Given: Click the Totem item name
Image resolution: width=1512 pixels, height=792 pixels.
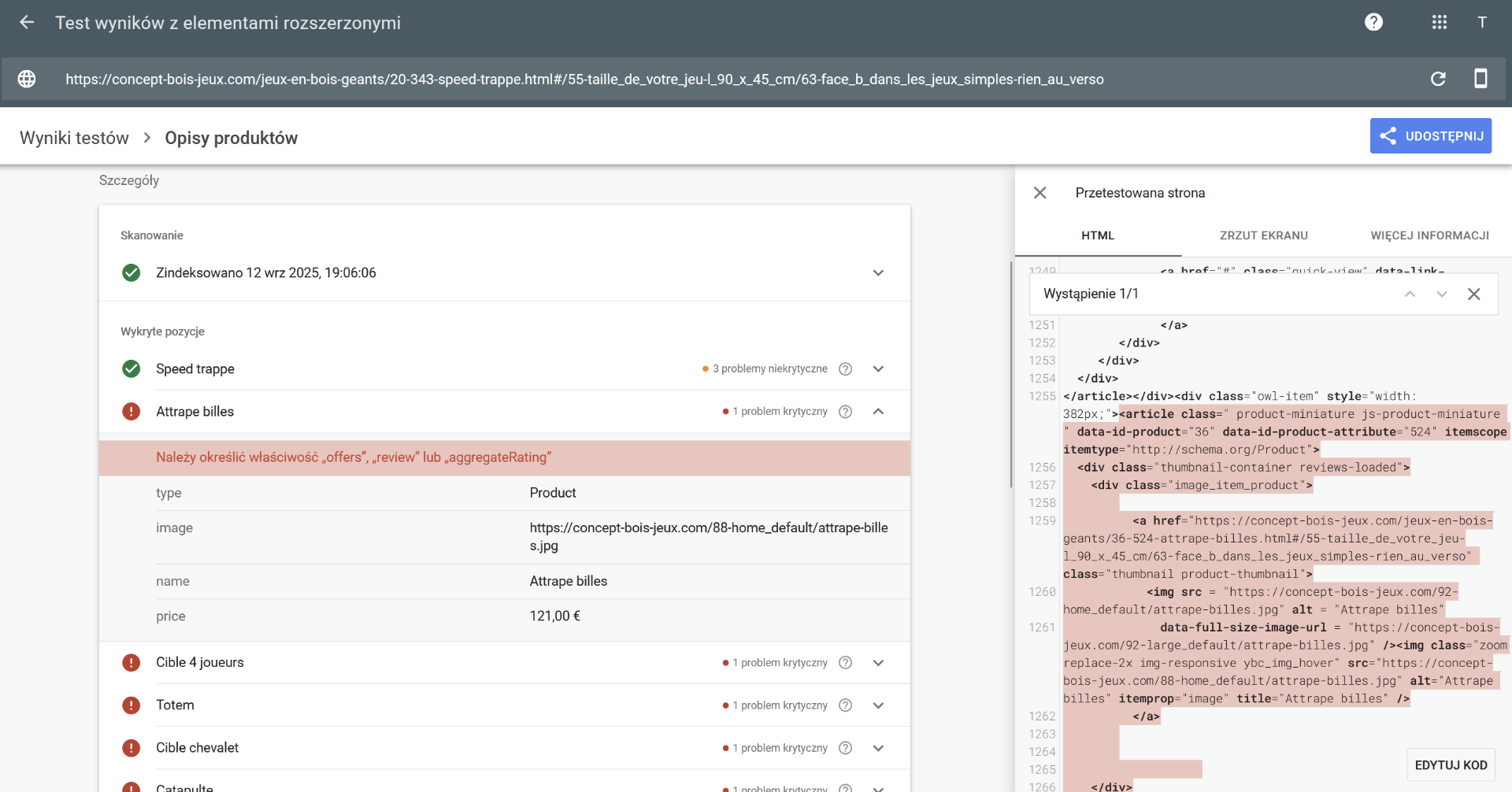Looking at the screenshot, I should pos(175,705).
